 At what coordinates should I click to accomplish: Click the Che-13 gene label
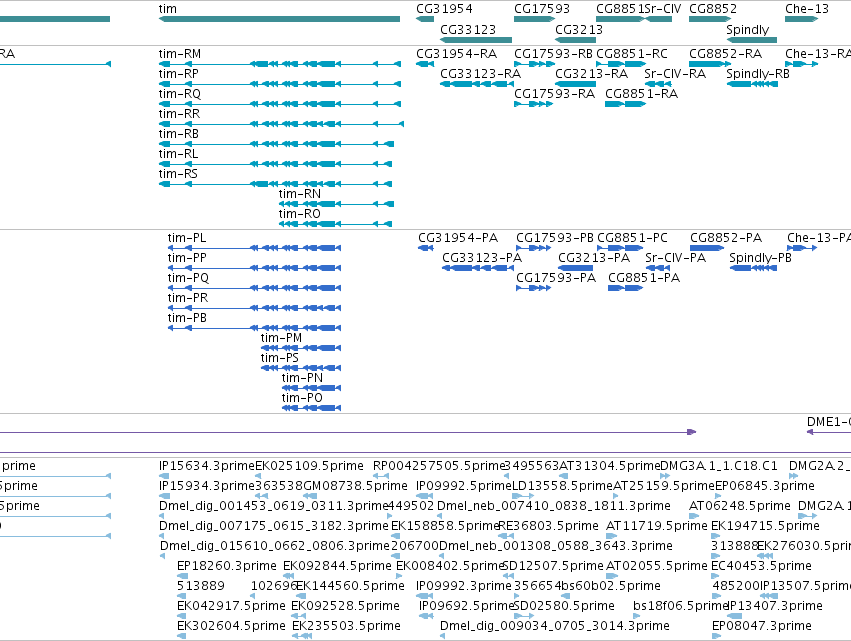(x=806, y=9)
